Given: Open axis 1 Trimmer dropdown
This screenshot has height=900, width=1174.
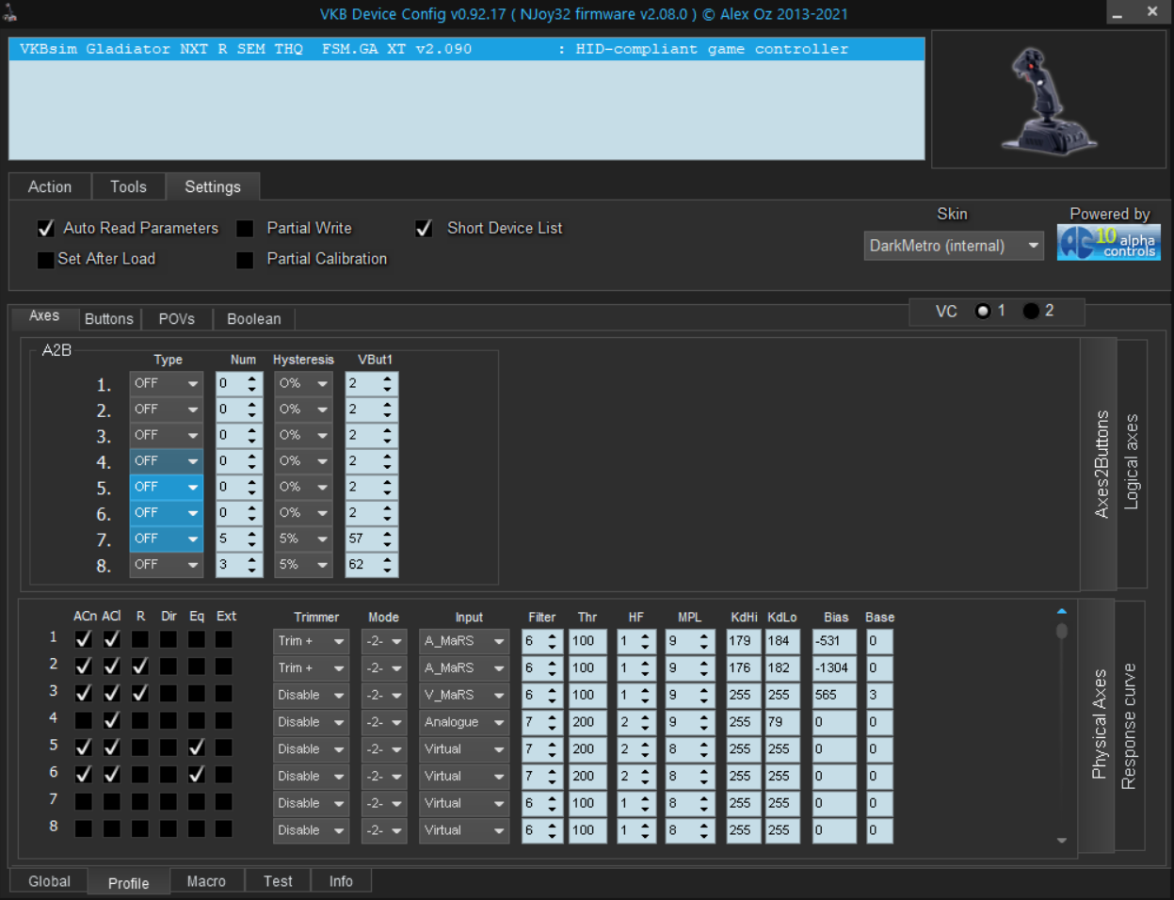Looking at the screenshot, I should [311, 641].
